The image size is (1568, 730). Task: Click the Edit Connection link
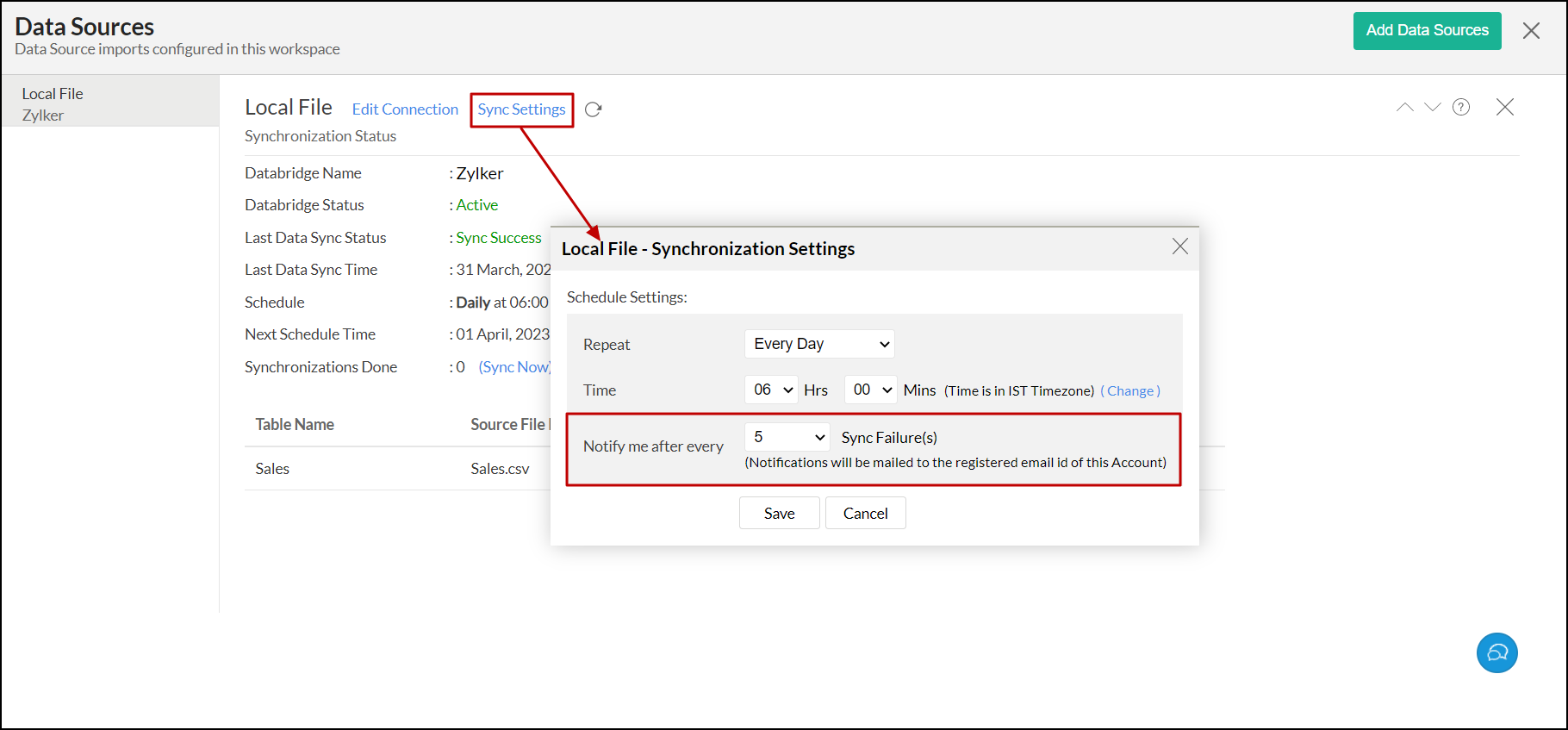pyautogui.click(x=405, y=109)
